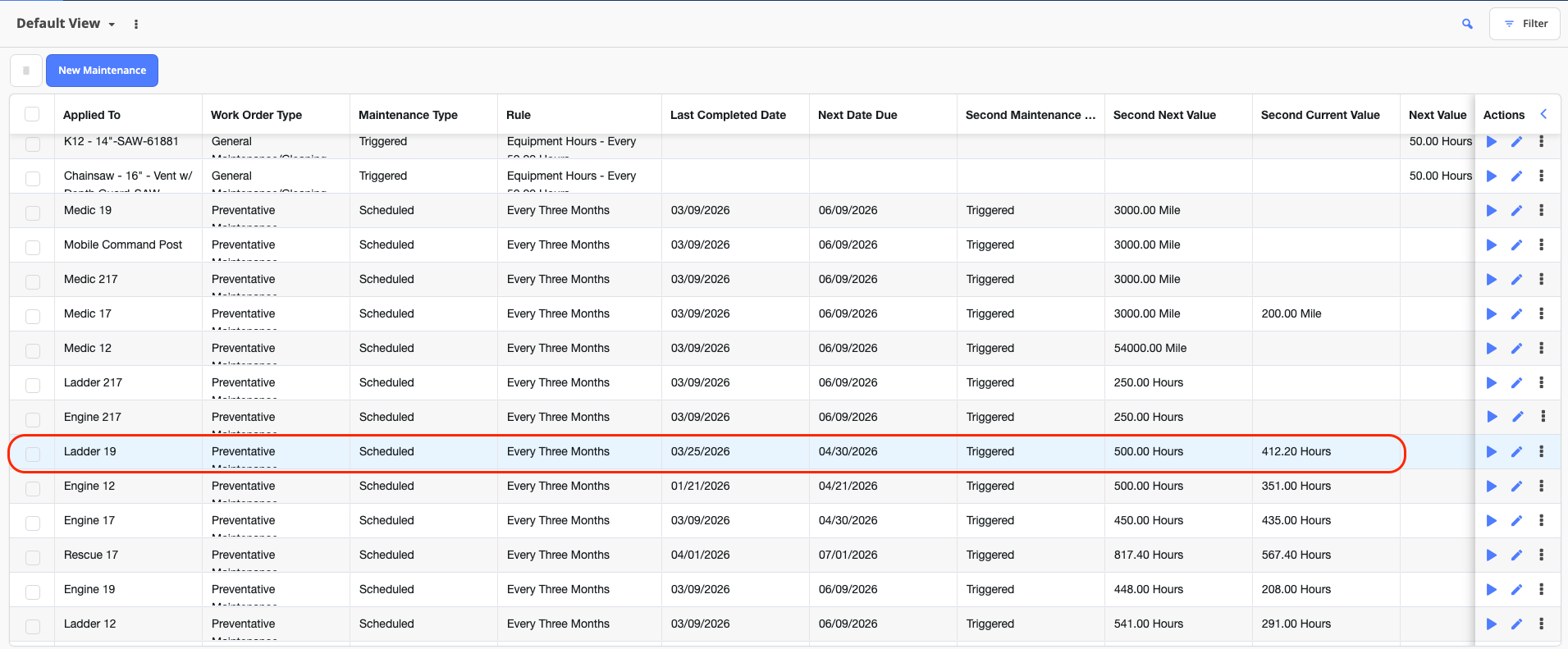Run maintenance for Ladder 12 row
Screen dimensions: 1568x649
(x=1492, y=624)
